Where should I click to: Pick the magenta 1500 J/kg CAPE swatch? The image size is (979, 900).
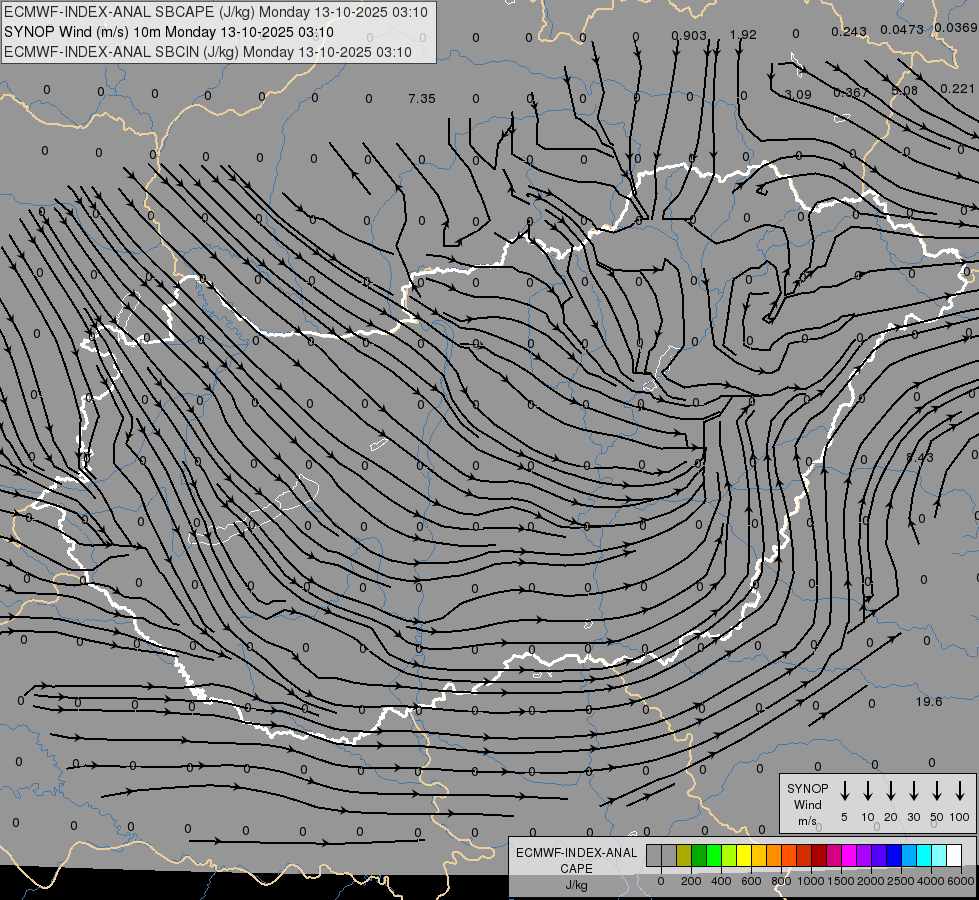point(849,855)
